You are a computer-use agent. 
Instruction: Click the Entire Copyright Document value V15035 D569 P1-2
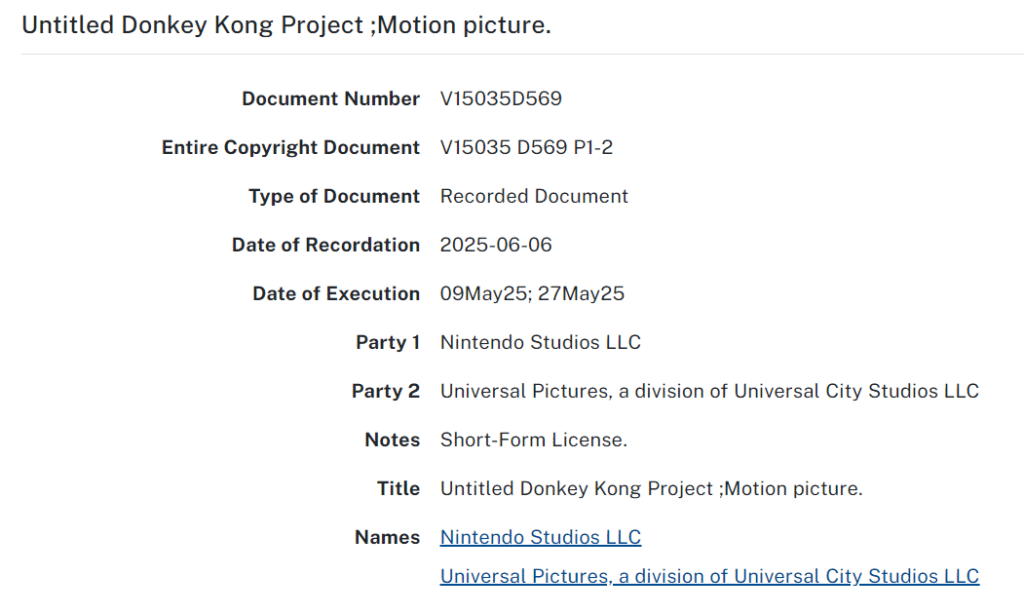[526, 148]
